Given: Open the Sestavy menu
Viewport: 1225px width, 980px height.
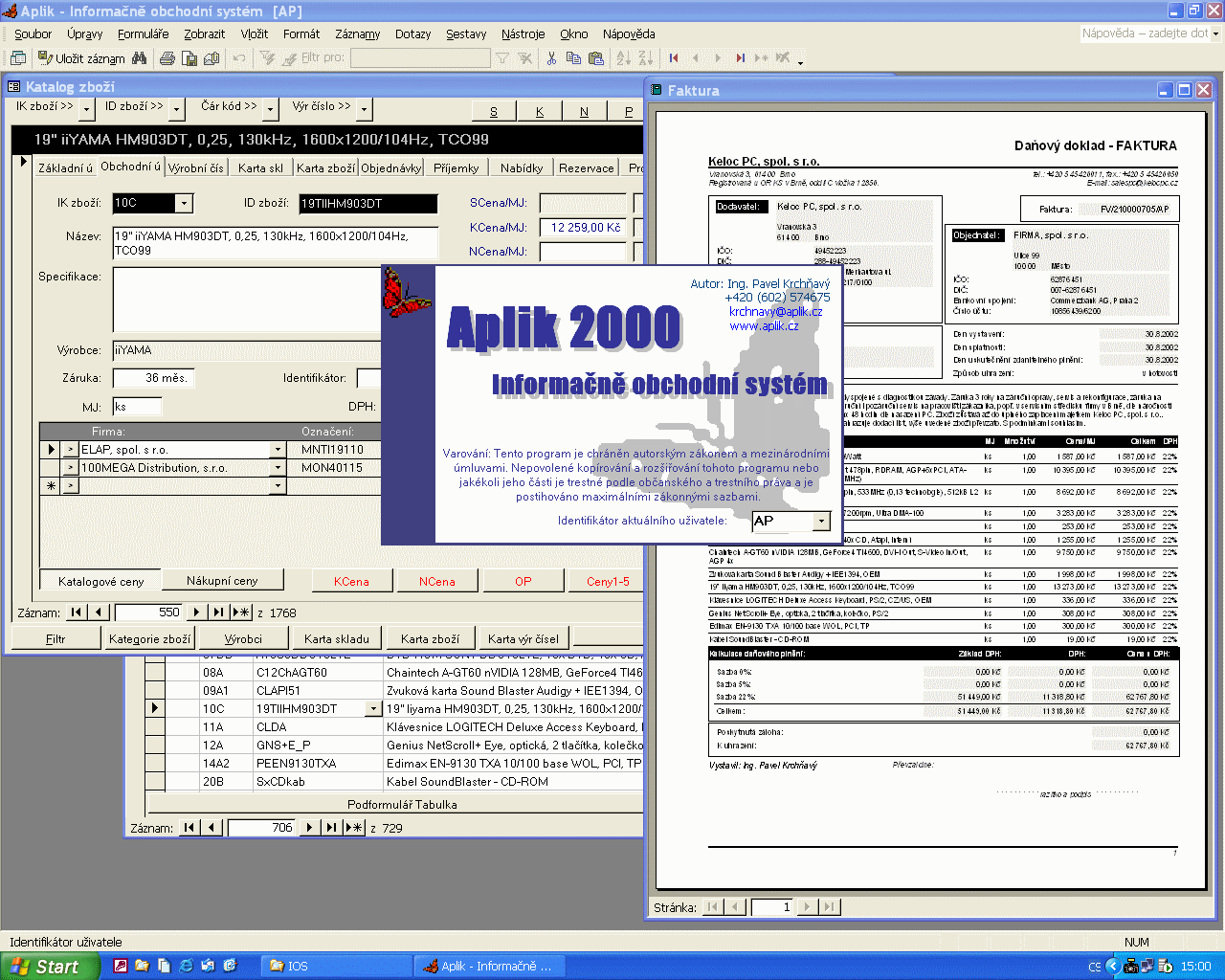Looking at the screenshot, I should click(466, 33).
